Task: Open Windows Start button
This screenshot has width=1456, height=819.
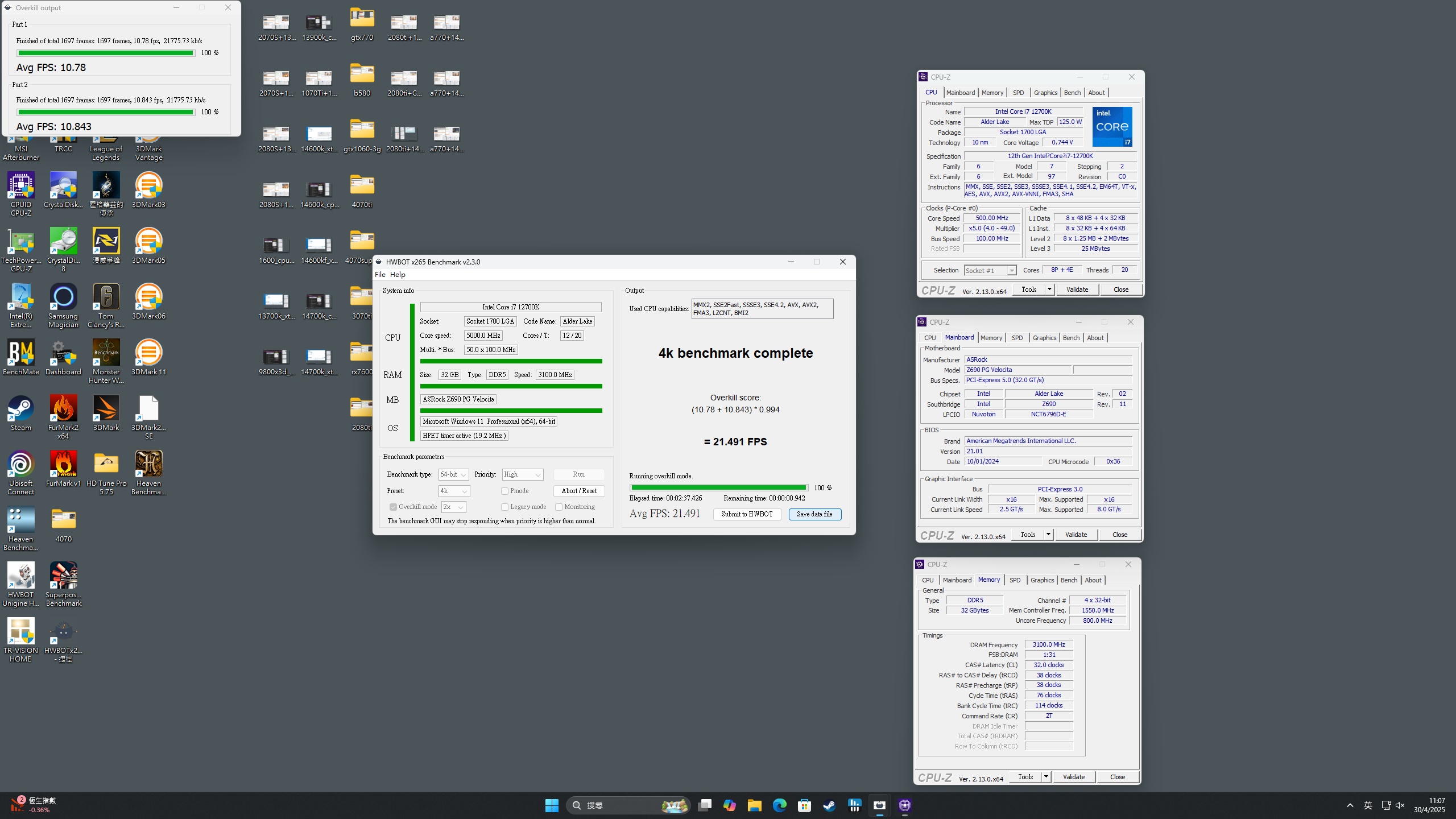Action: pos(552,805)
